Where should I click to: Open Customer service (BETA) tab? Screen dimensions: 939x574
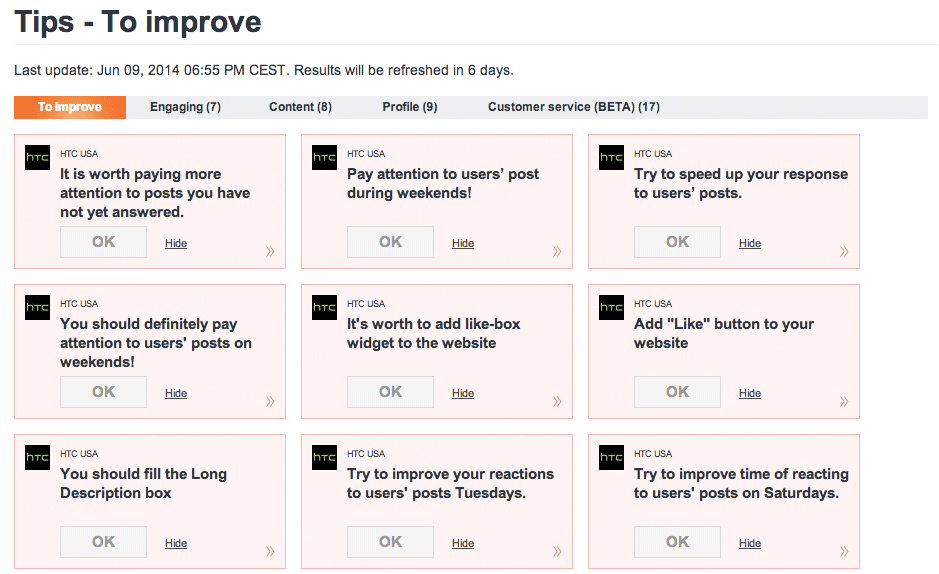[x=573, y=107]
